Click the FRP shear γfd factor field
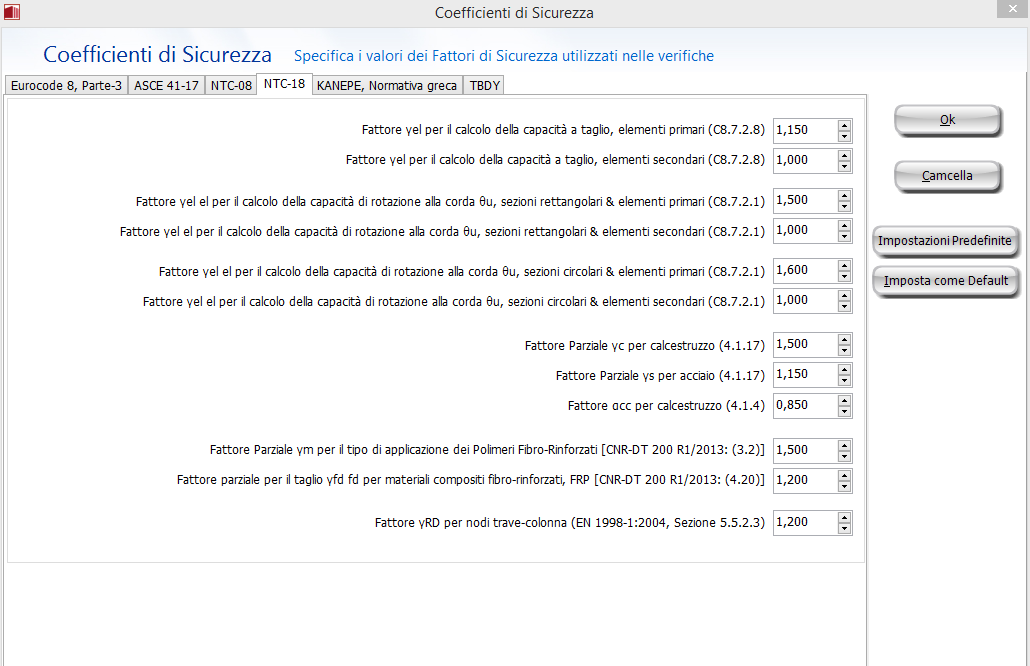The image size is (1030, 666). tap(804, 480)
